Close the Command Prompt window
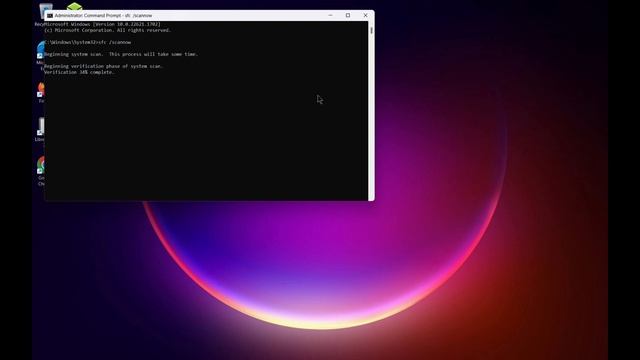 click(x=365, y=16)
